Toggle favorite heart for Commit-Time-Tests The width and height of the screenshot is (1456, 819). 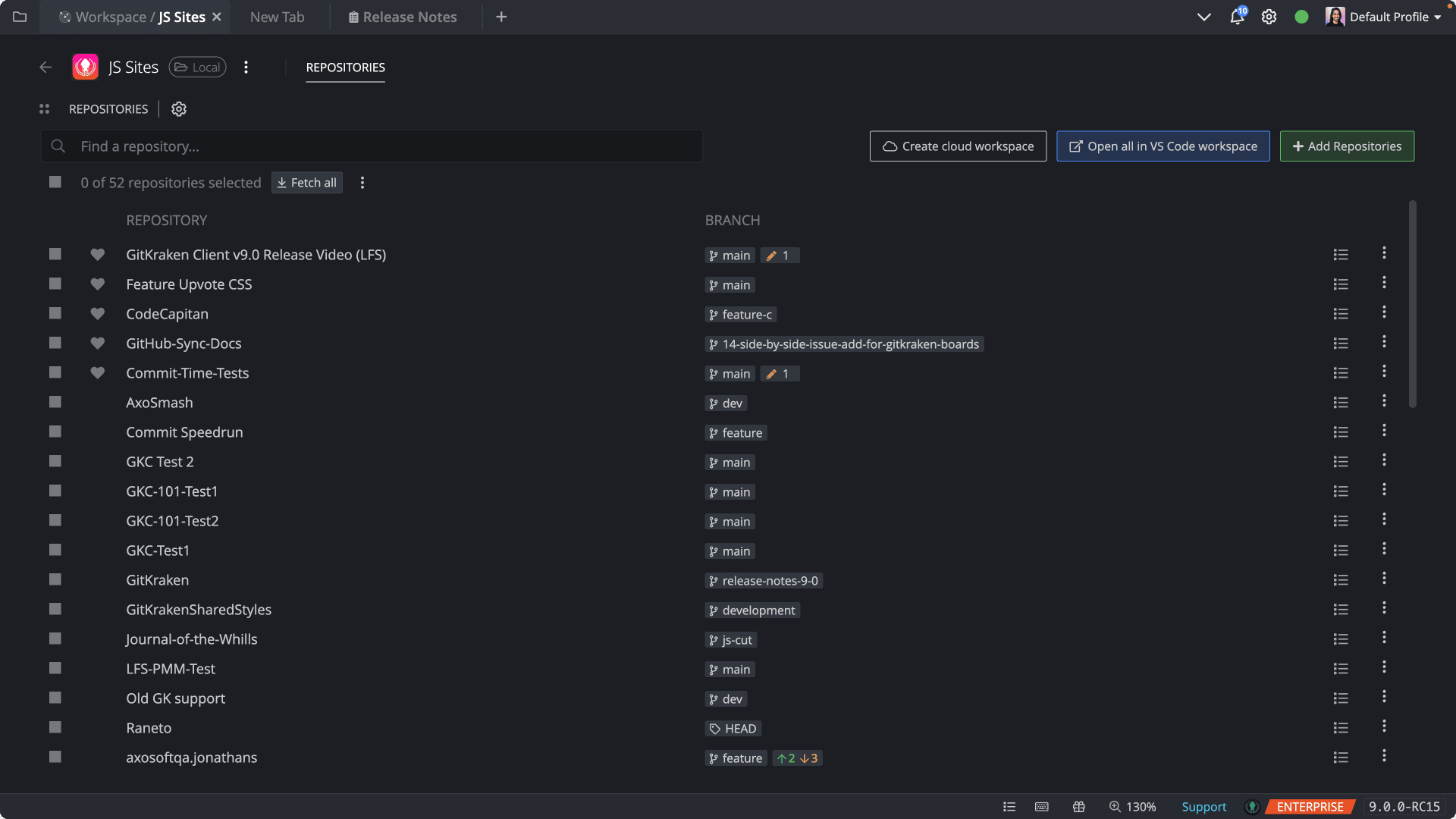click(x=97, y=373)
